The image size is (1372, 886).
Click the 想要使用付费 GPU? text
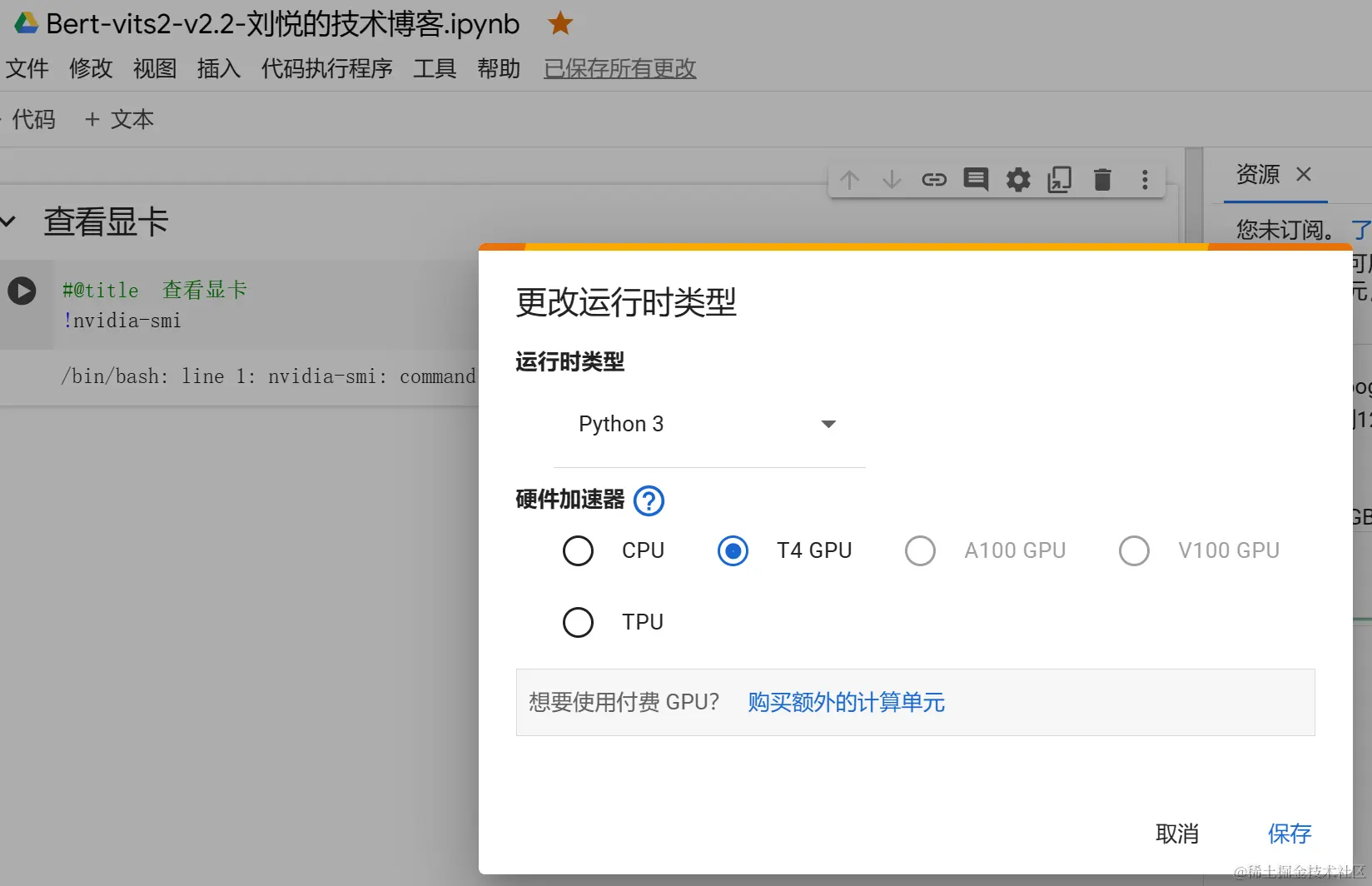[x=624, y=702]
